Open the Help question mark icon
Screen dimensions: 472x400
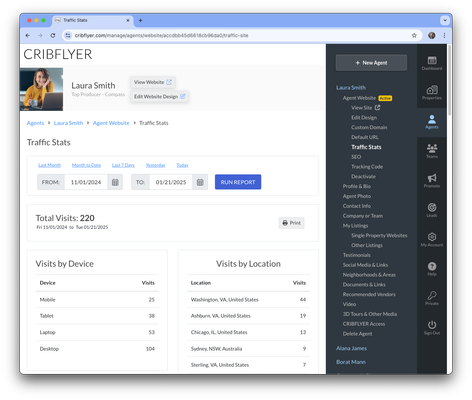(432, 268)
